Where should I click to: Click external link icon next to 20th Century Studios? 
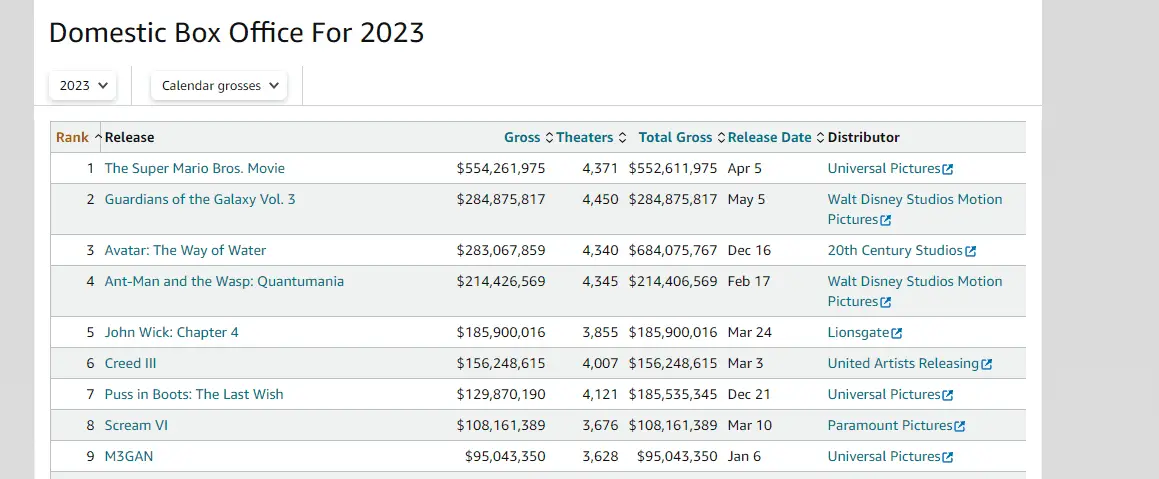[971, 251]
